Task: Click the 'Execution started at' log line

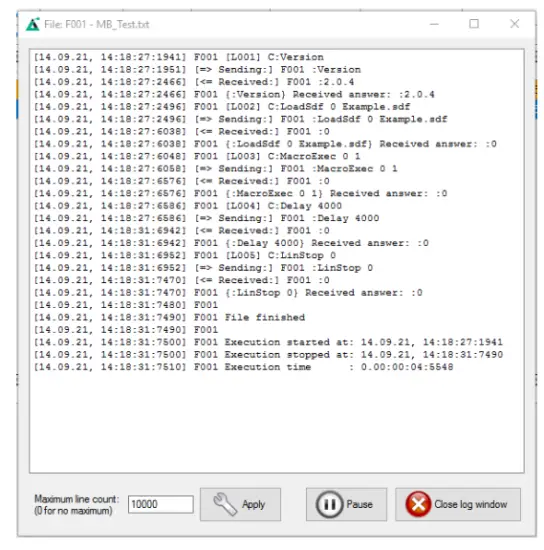Action: tap(268, 342)
